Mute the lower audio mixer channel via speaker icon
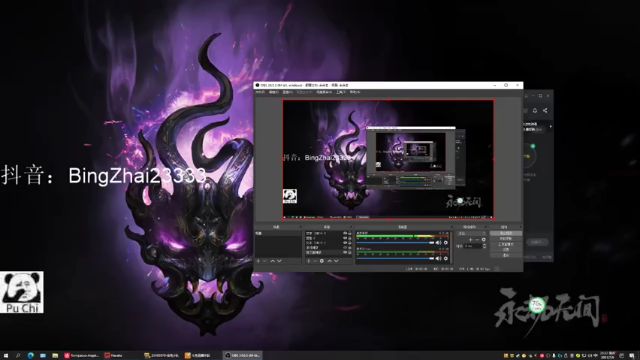This screenshot has height=360, width=640. [438, 258]
